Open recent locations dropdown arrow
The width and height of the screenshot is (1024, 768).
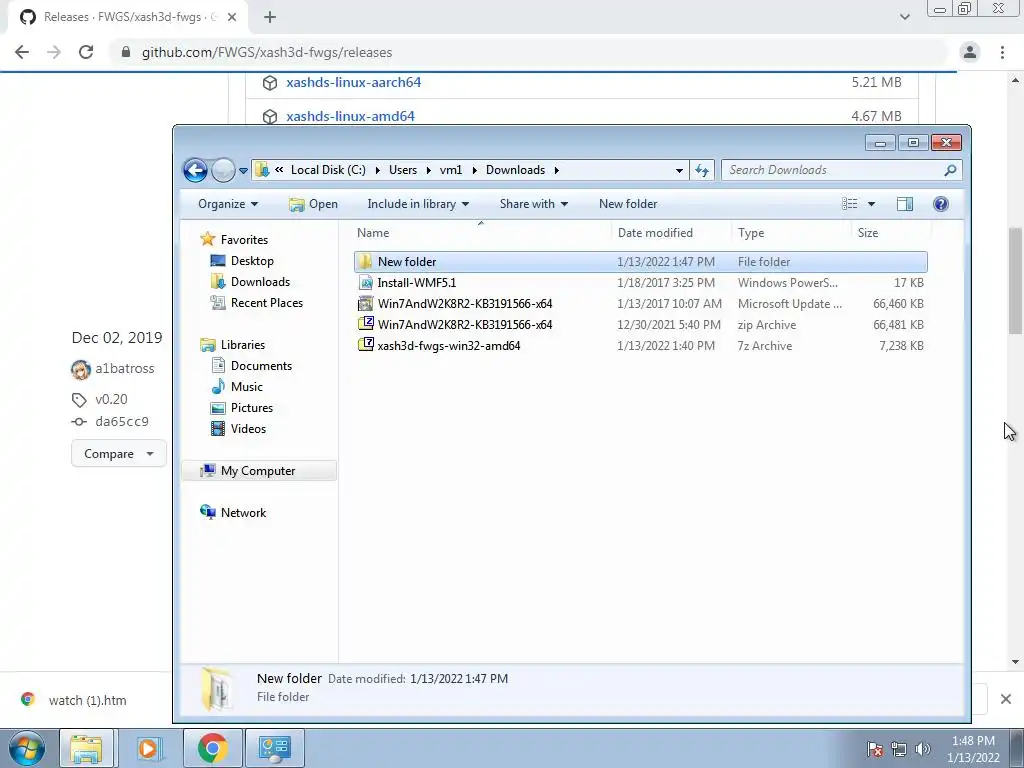[243, 170]
